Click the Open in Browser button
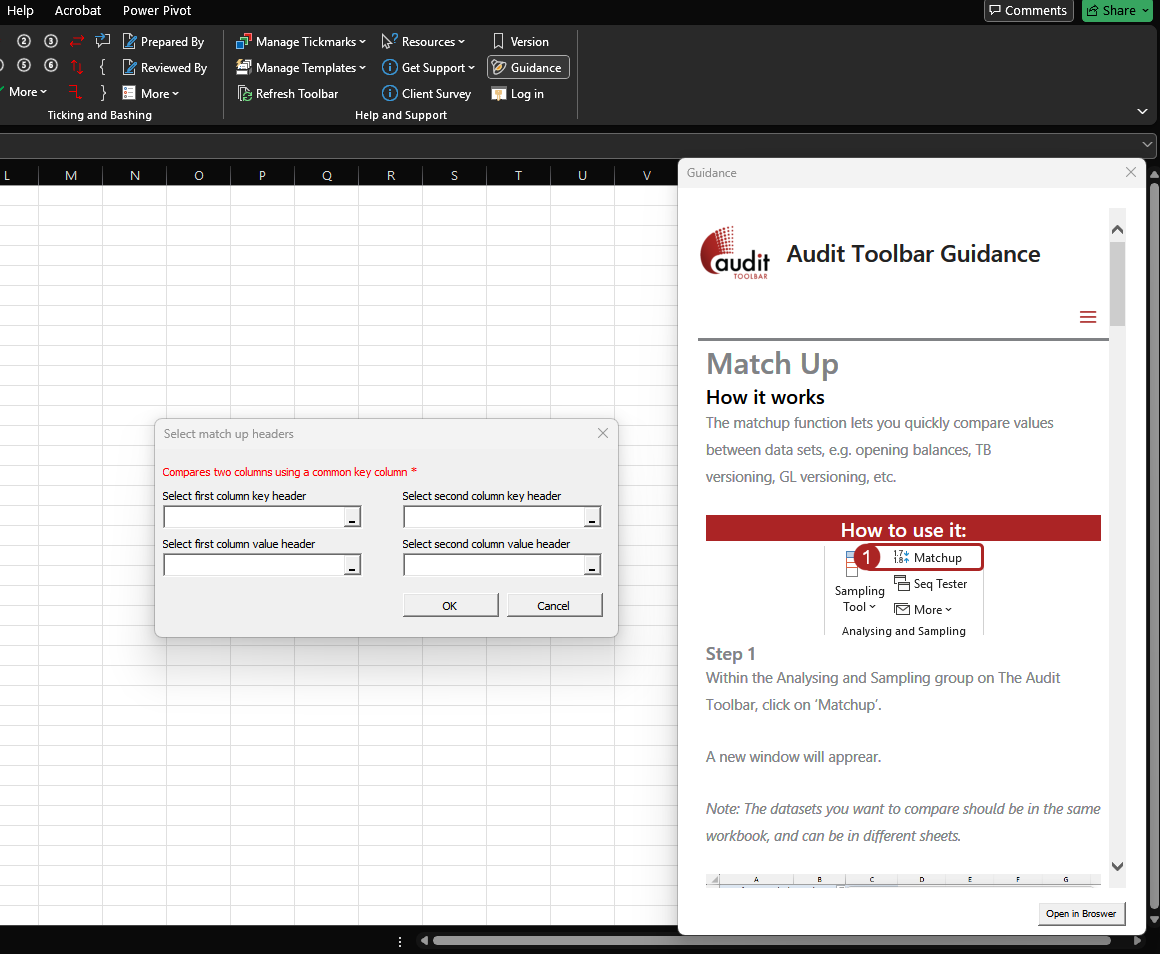Image resolution: width=1160 pixels, height=954 pixels. pos(1081,914)
